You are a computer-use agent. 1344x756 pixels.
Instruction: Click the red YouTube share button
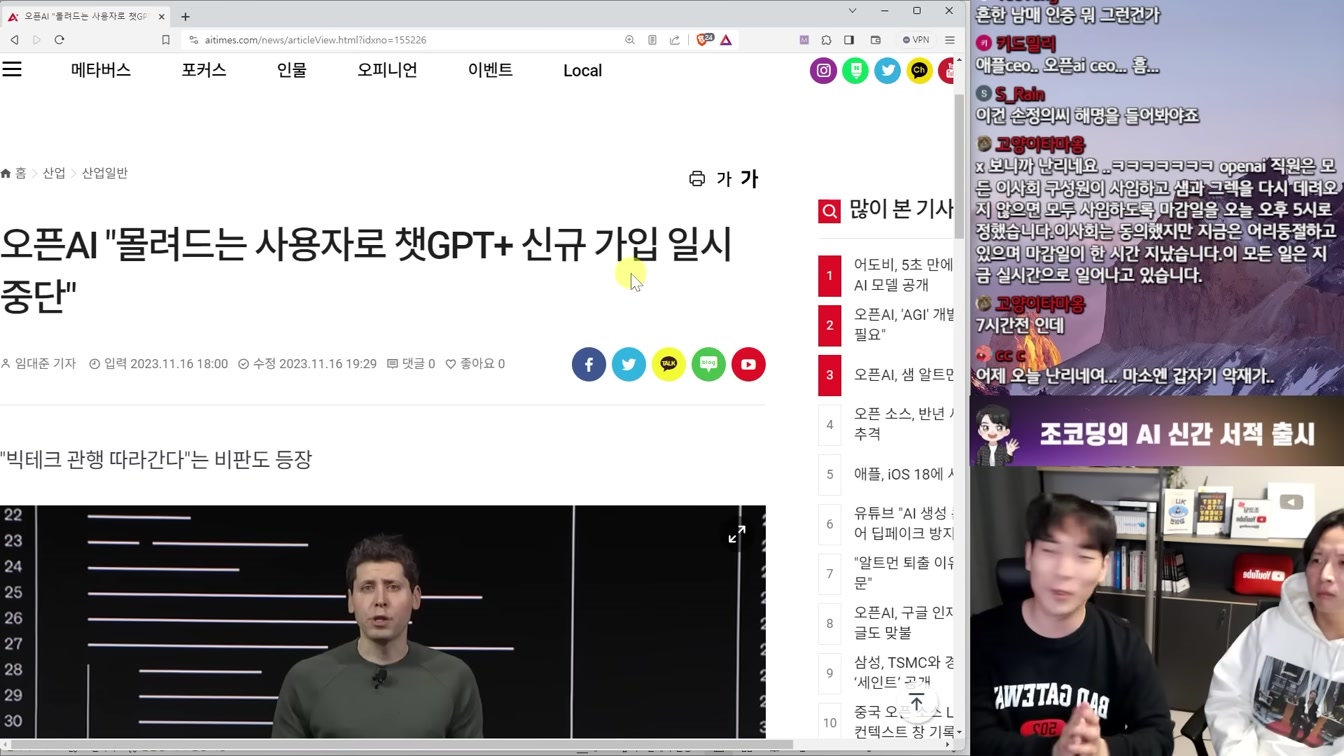tap(749, 365)
